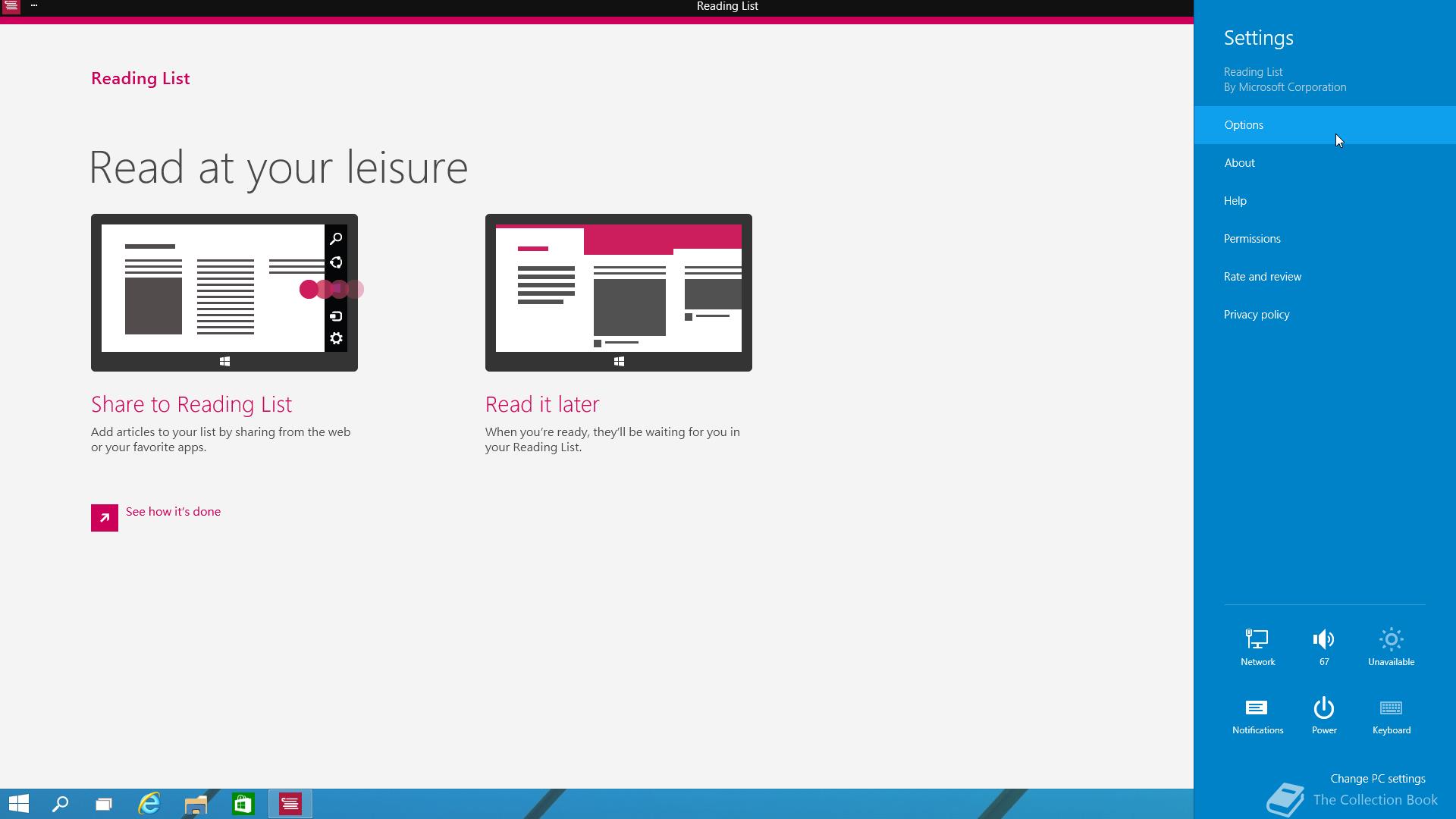1456x819 pixels.
Task: Select Options in Settings pane
Action: 1244,125
